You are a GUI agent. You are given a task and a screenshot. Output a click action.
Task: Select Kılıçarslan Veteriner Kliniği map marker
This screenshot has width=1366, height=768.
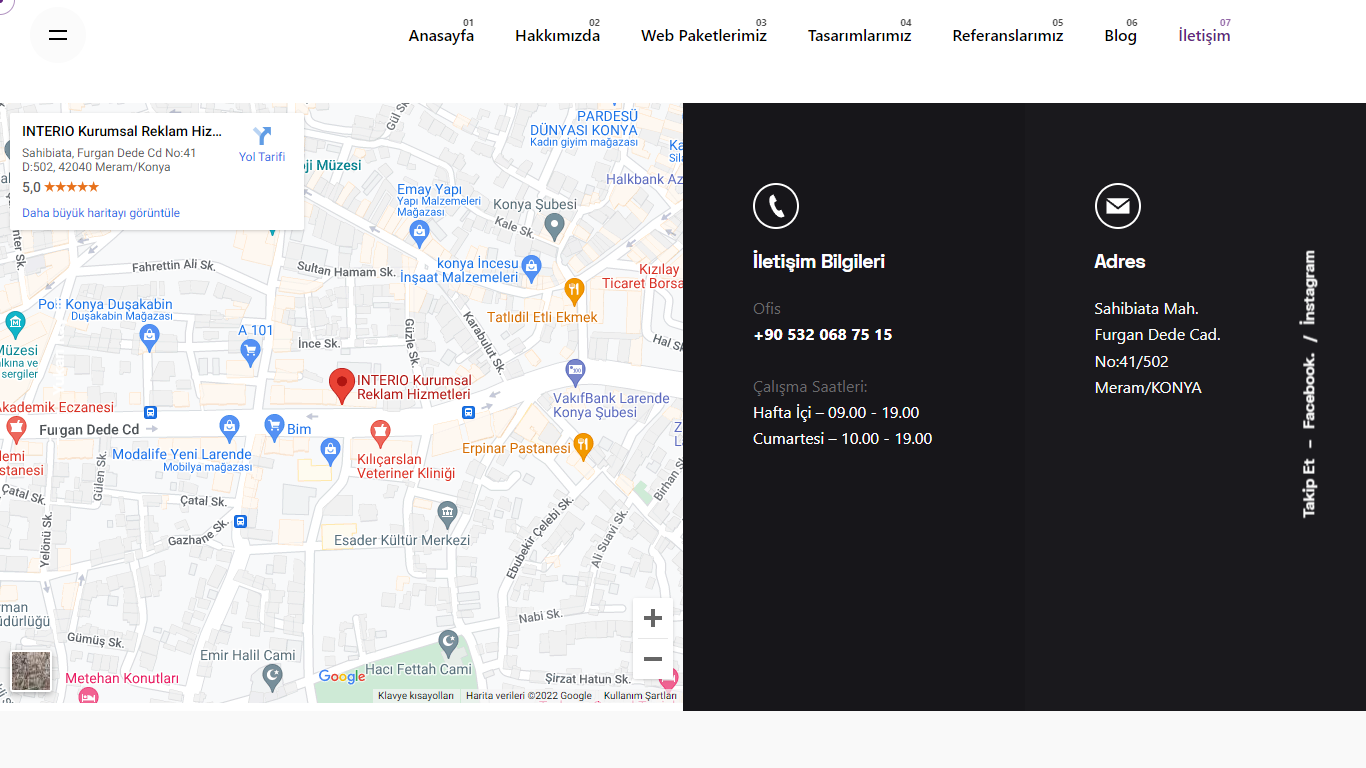click(x=380, y=432)
